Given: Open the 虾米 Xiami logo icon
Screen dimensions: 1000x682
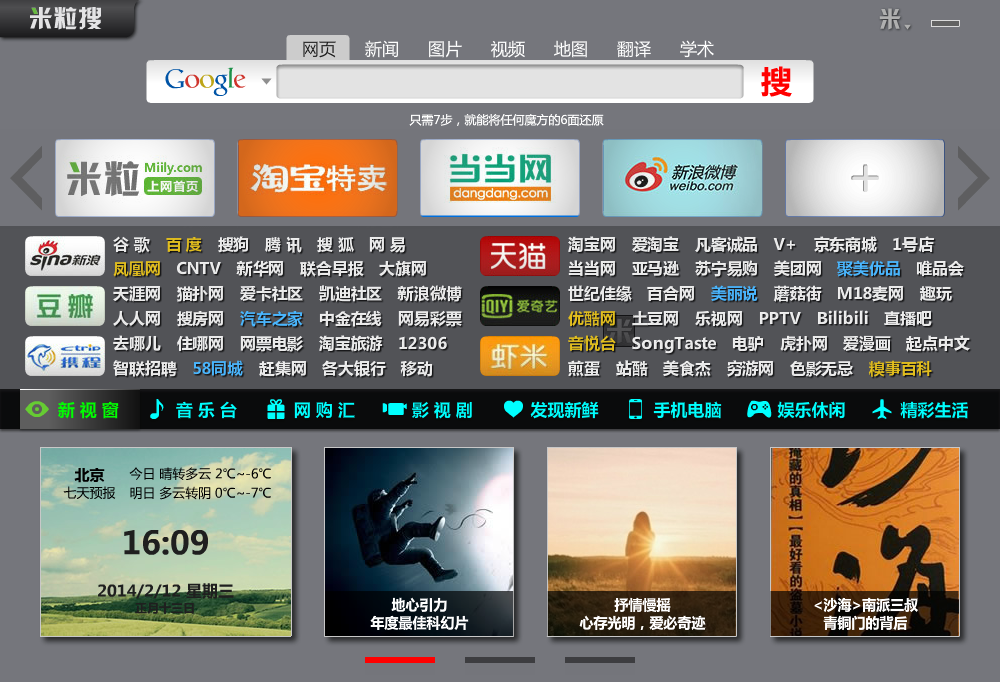Looking at the screenshot, I should tap(520, 356).
